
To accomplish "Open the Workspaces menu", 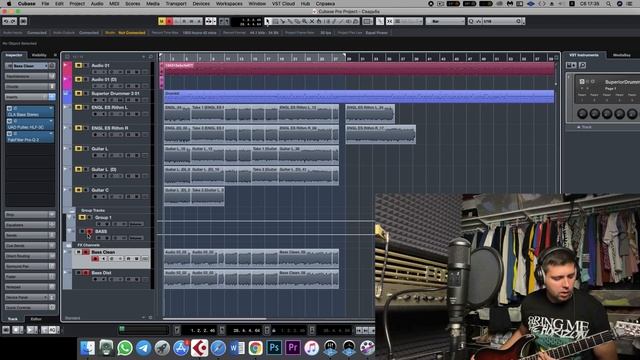I will (229, 4).
